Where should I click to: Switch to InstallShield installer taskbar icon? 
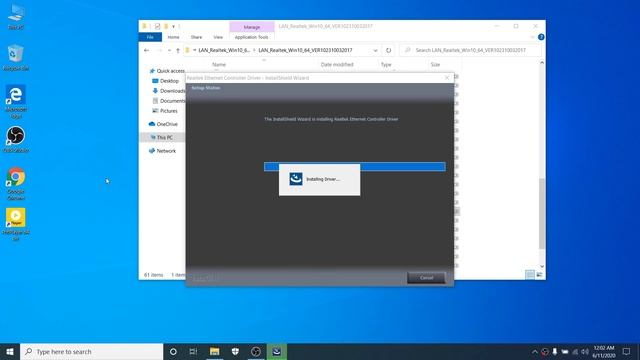pyautogui.click(x=277, y=351)
